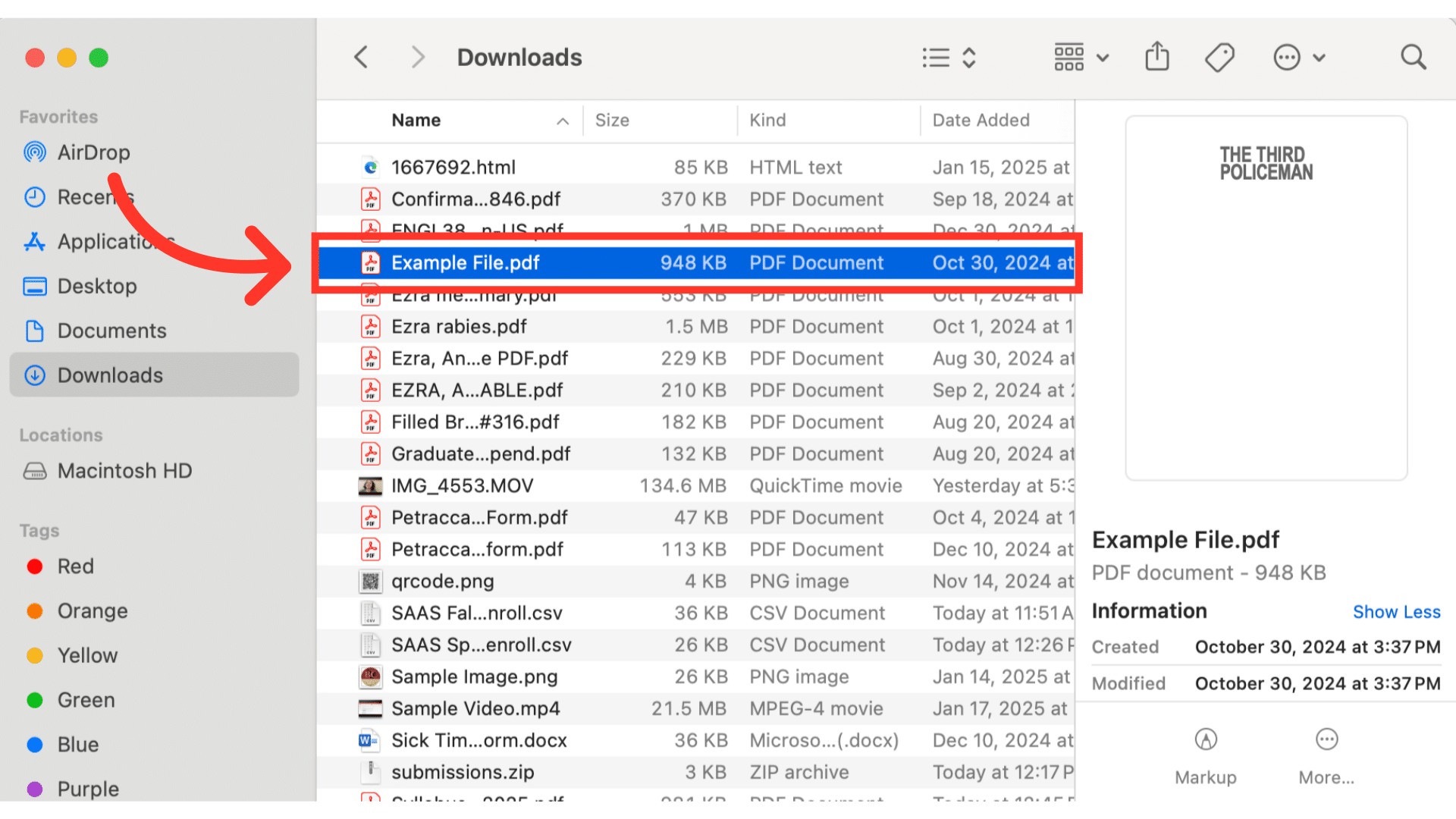1456x819 pixels.
Task: Select SAAS Fal...nroll.csv
Action: (x=696, y=613)
